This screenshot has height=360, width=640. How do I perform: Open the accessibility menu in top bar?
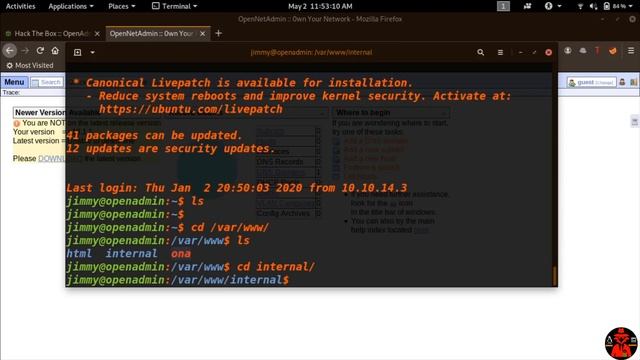[553, 6]
